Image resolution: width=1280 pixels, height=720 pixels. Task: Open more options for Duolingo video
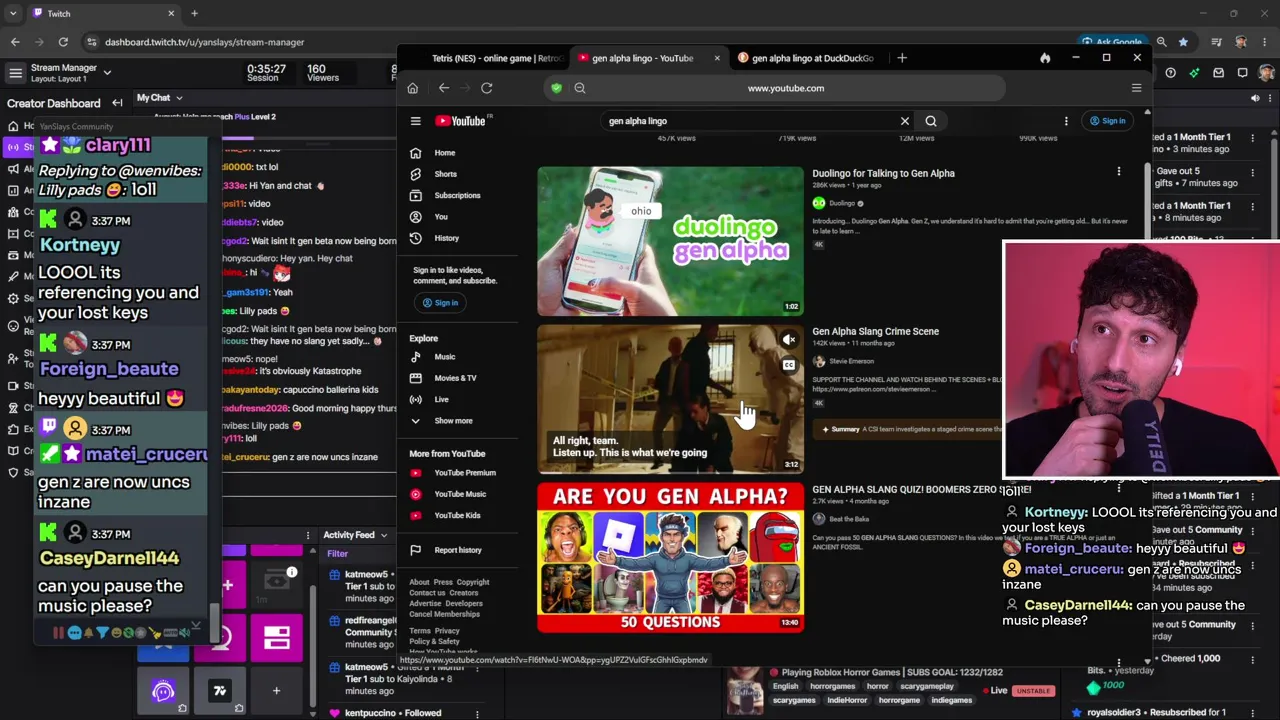point(1118,172)
